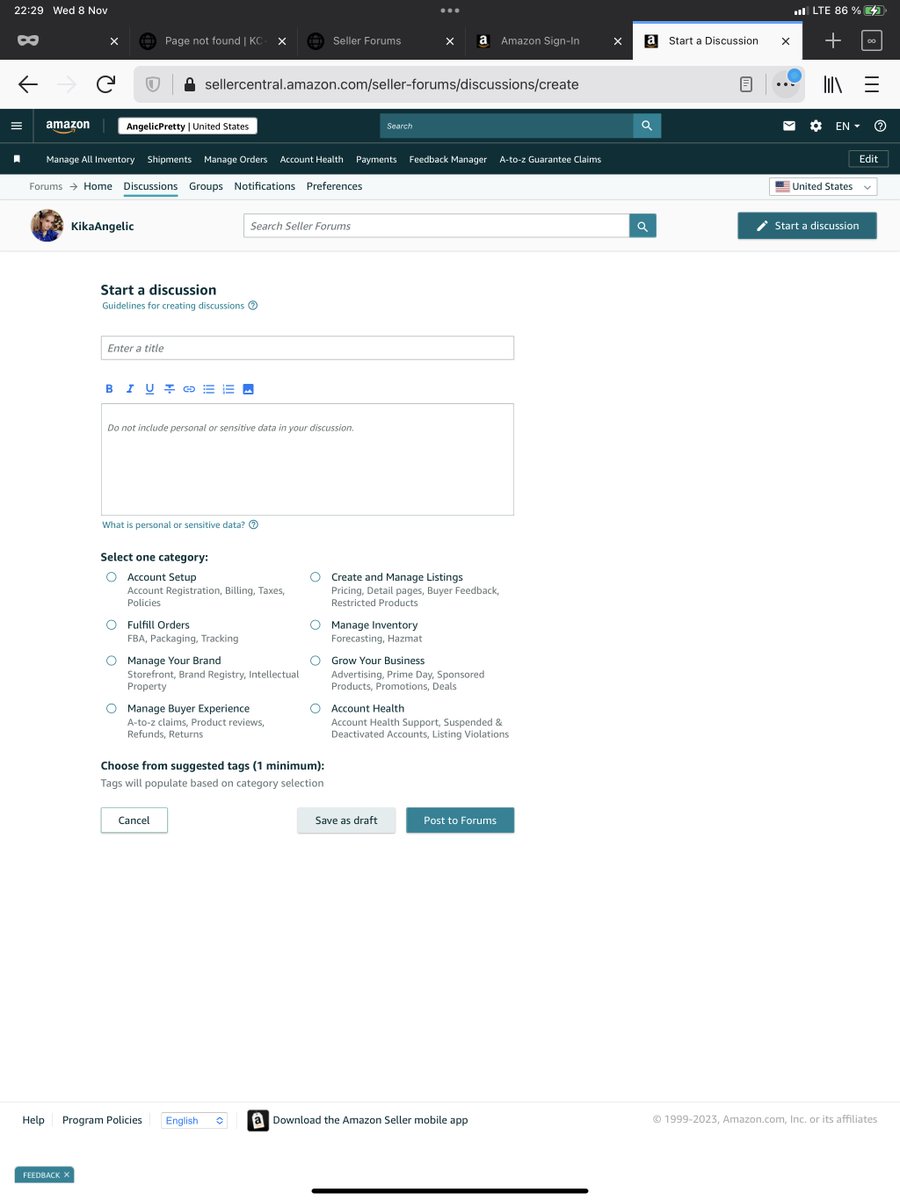Open Shipments in the navigation bar
The width and height of the screenshot is (900, 1200).
(x=169, y=160)
